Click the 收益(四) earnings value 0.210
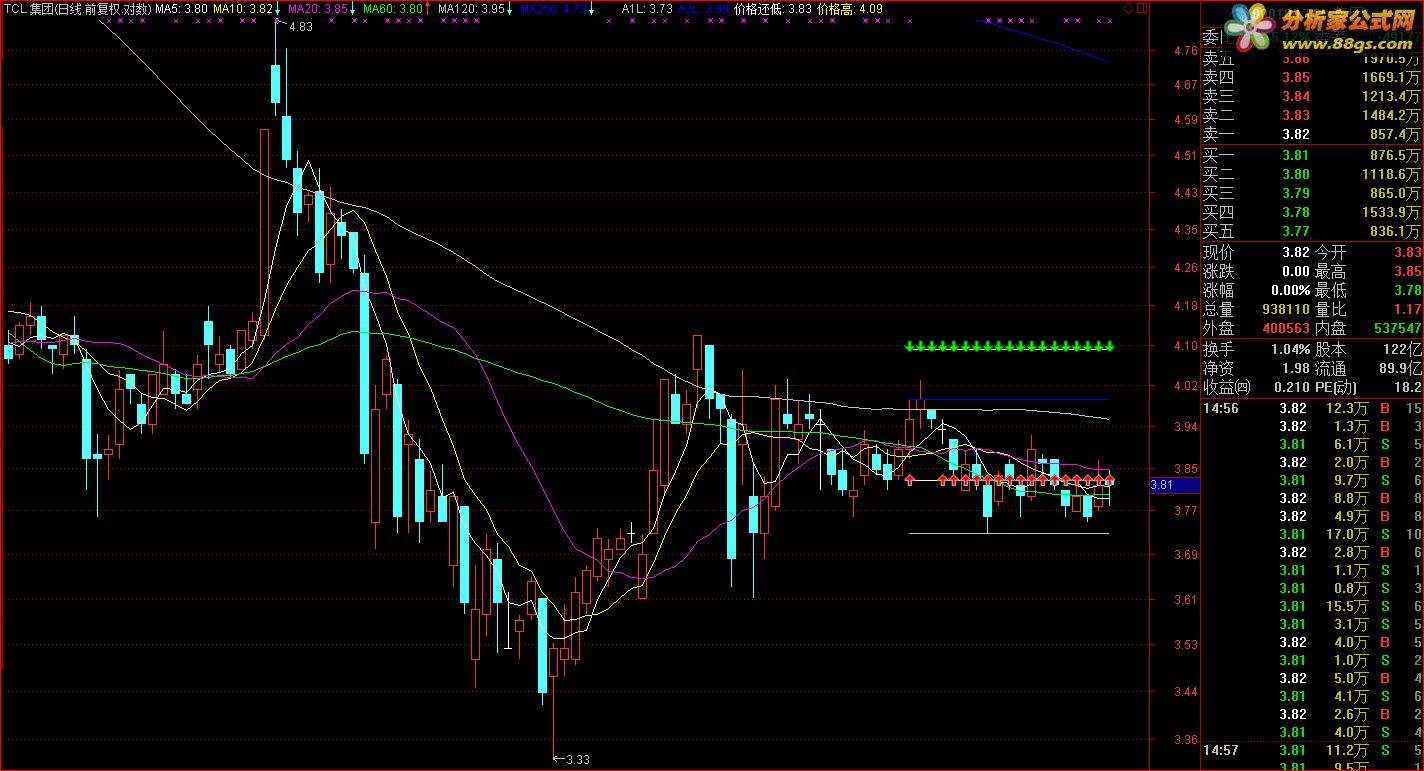This screenshot has height=771, width=1424. pyautogui.click(x=1291, y=387)
